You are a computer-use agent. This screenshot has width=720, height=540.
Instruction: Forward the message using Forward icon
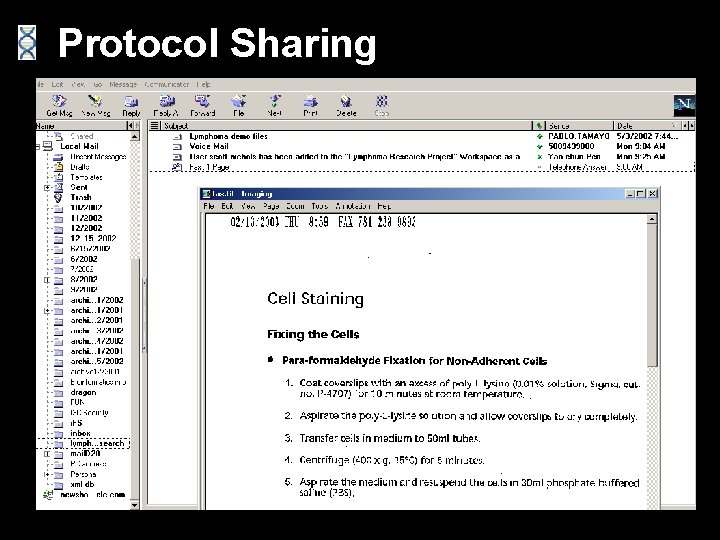[202, 101]
